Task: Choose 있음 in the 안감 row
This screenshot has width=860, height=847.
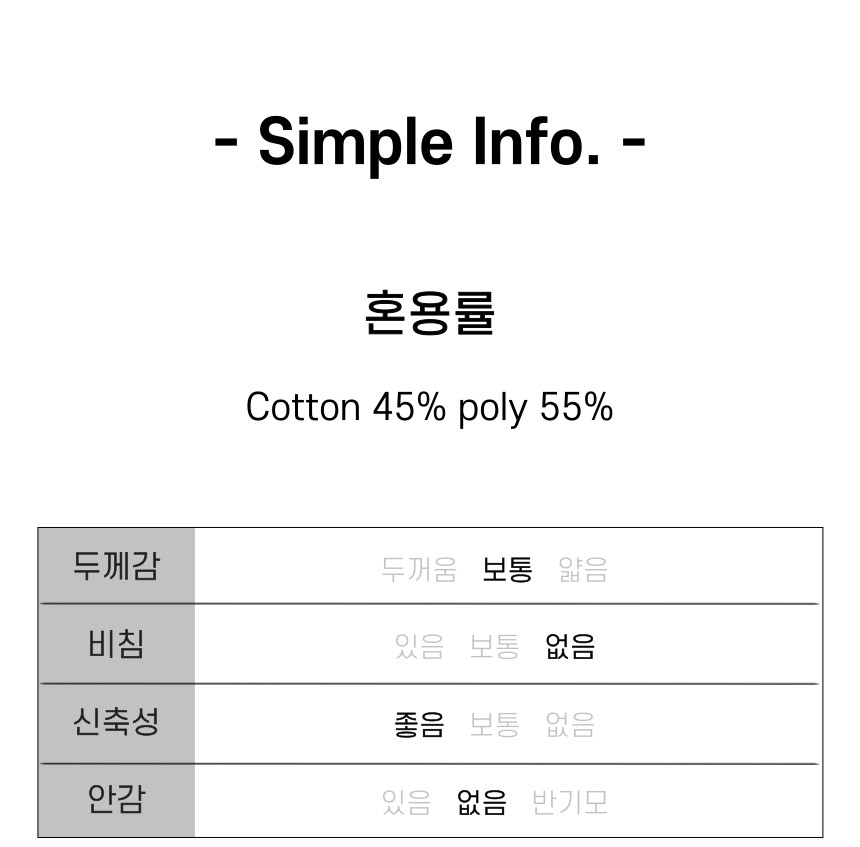Action: point(406,802)
